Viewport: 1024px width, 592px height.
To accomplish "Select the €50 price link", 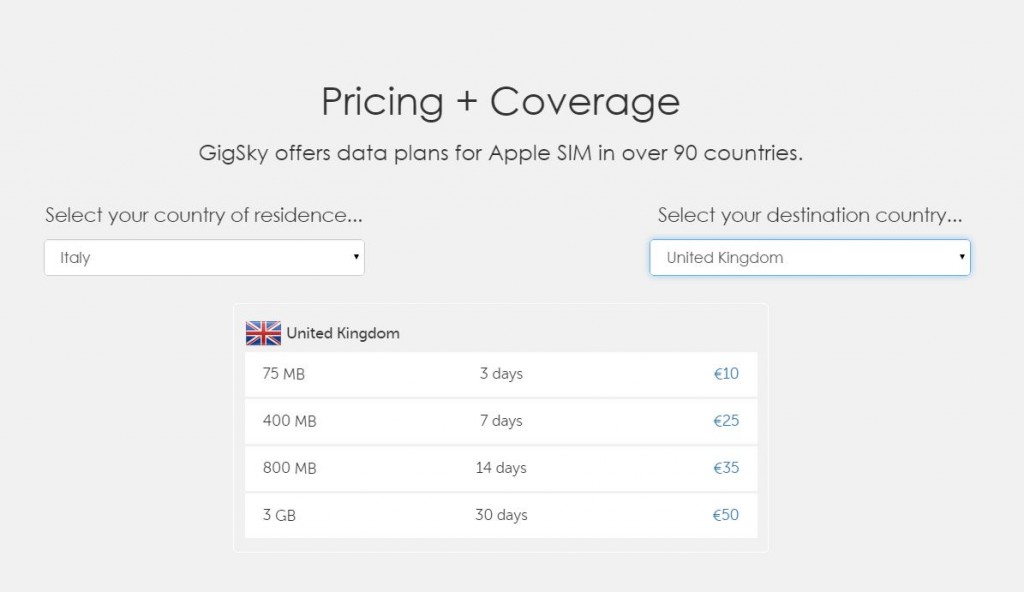I will coord(725,515).
